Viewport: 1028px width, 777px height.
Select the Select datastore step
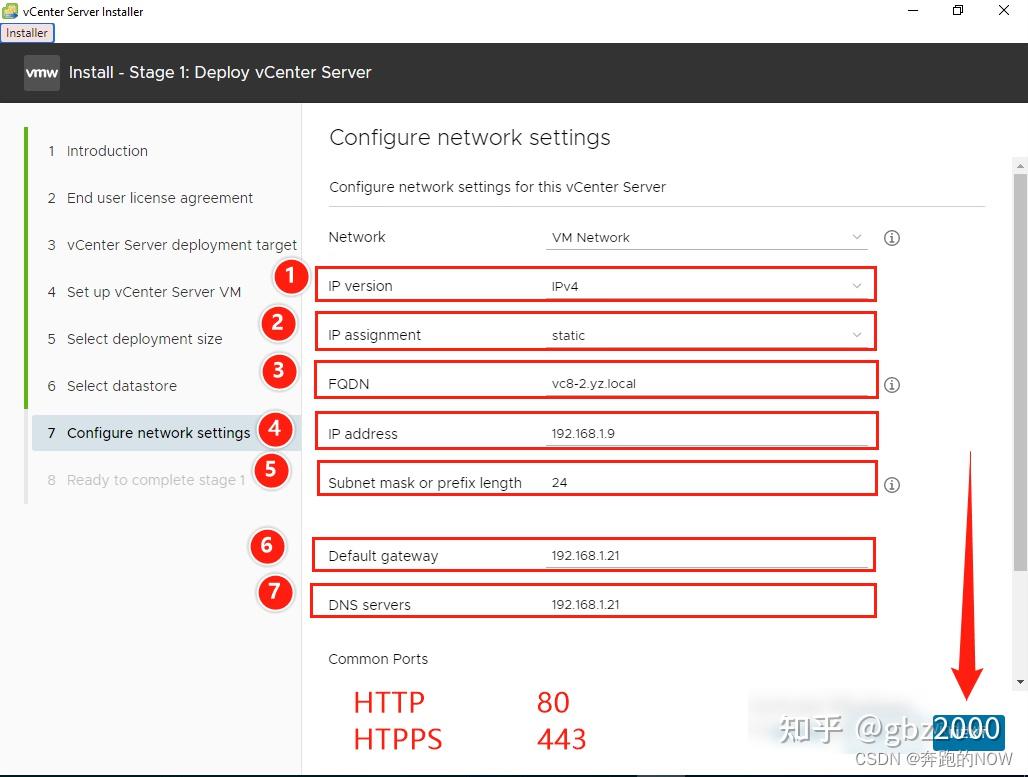(121, 386)
